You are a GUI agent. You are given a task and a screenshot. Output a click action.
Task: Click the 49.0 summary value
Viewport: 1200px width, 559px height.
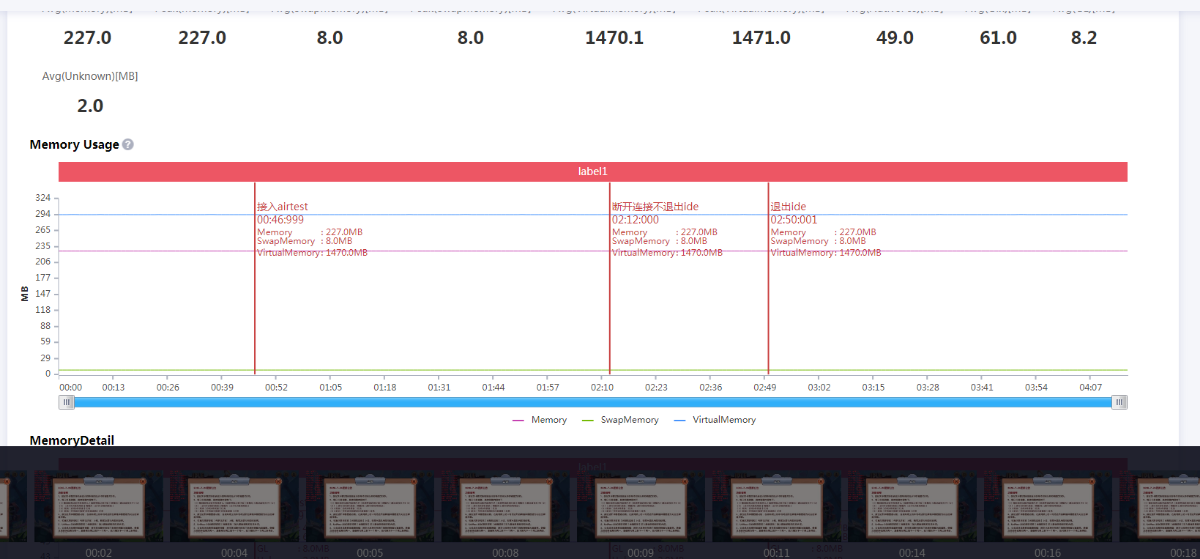894,38
